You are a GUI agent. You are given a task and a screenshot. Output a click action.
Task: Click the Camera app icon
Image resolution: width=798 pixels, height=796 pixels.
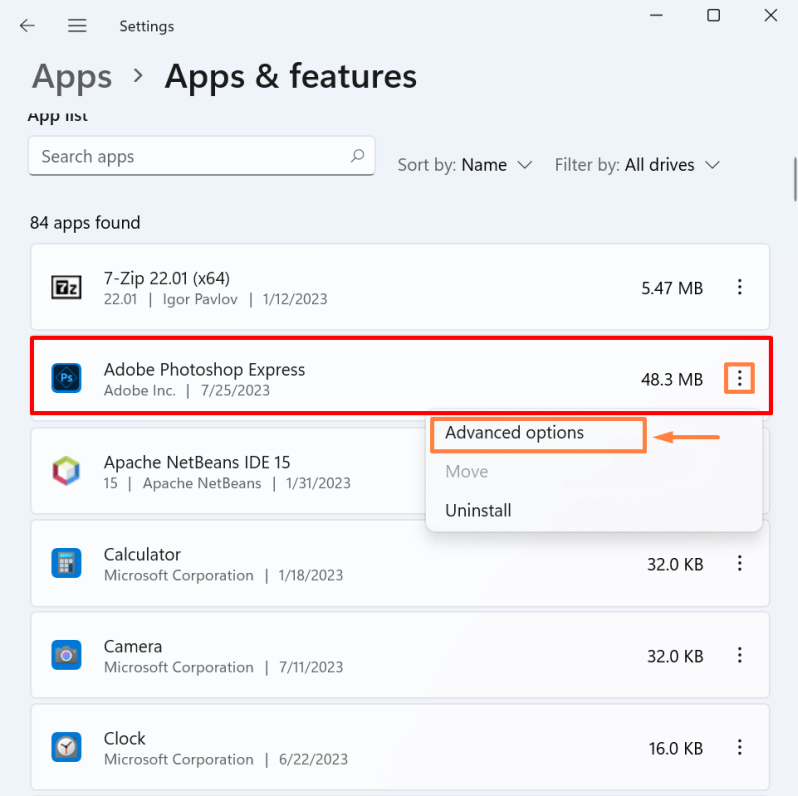[66, 655]
